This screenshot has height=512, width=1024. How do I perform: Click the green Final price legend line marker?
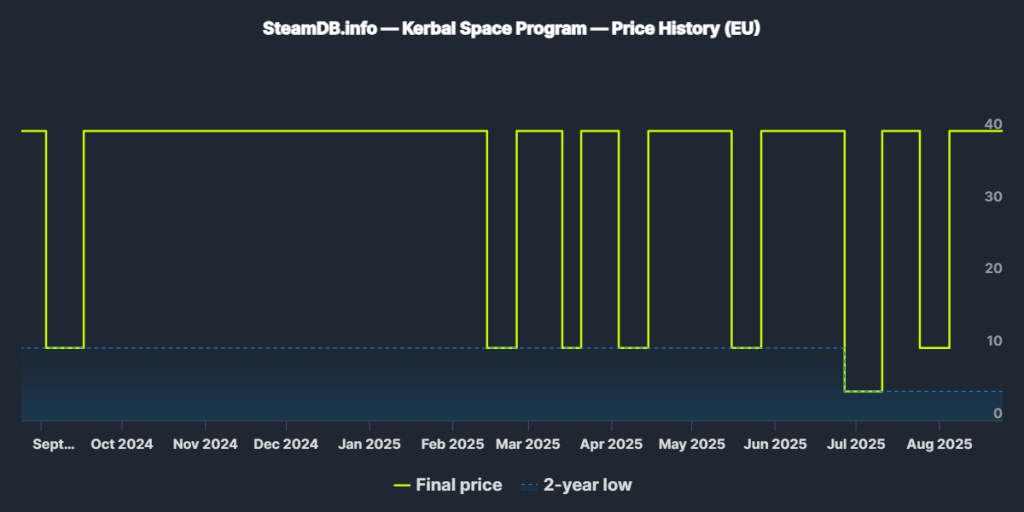coord(402,485)
